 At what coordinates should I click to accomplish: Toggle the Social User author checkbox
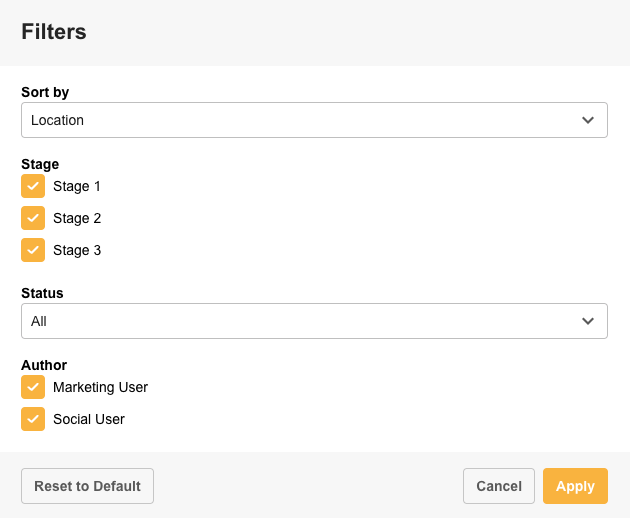[x=33, y=419]
